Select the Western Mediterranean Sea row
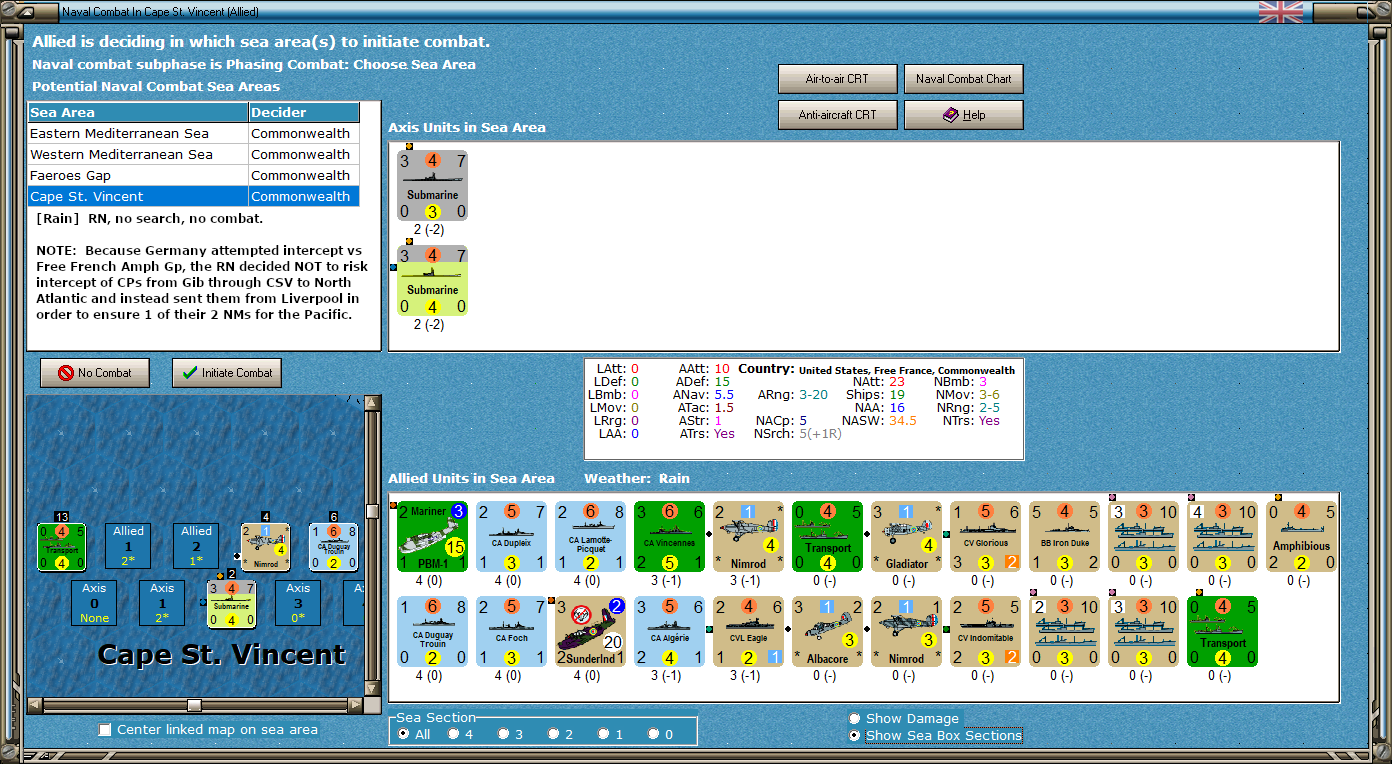This screenshot has height=764, width=1392. tap(194, 155)
